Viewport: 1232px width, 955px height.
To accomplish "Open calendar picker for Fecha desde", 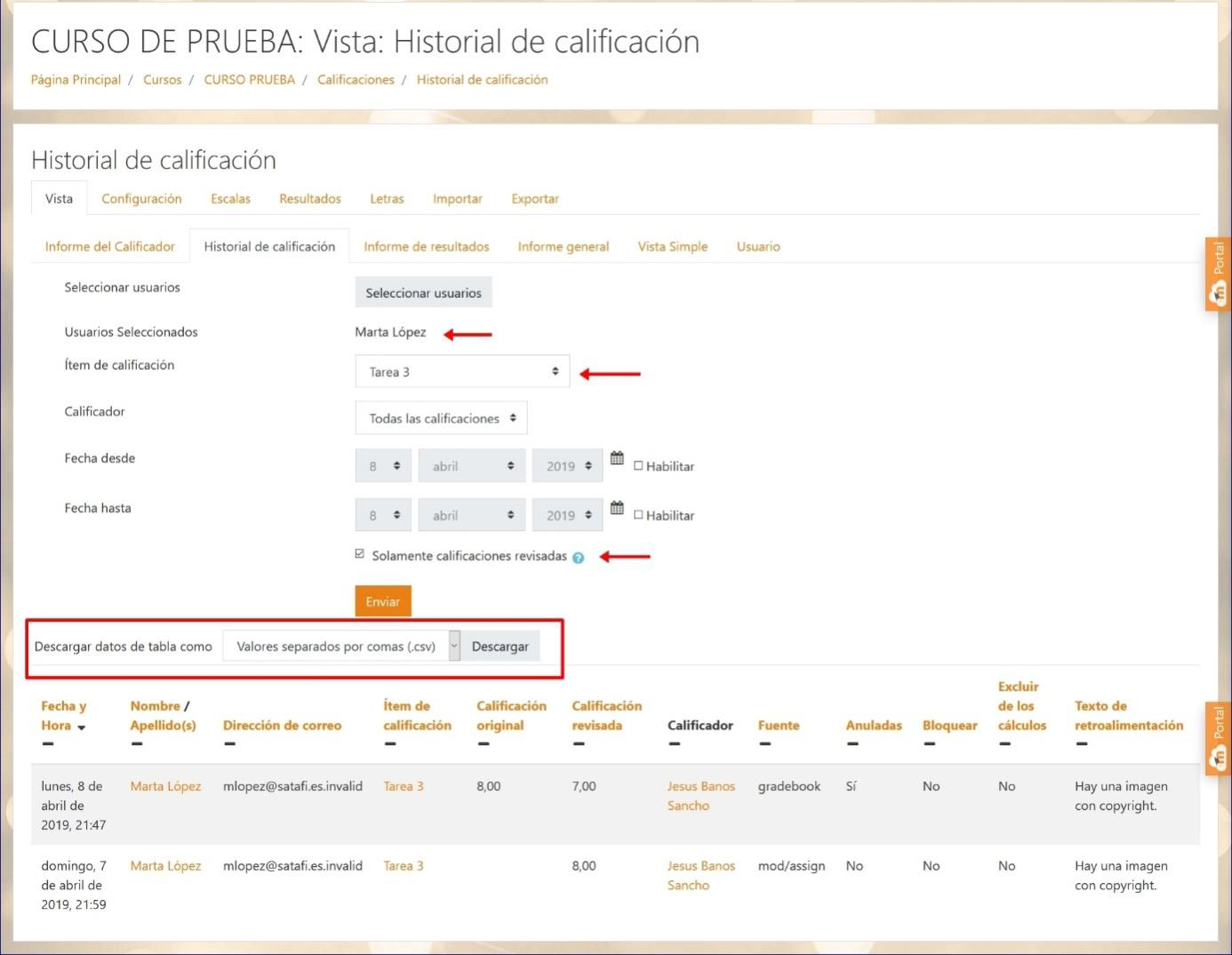I will pos(617,459).
